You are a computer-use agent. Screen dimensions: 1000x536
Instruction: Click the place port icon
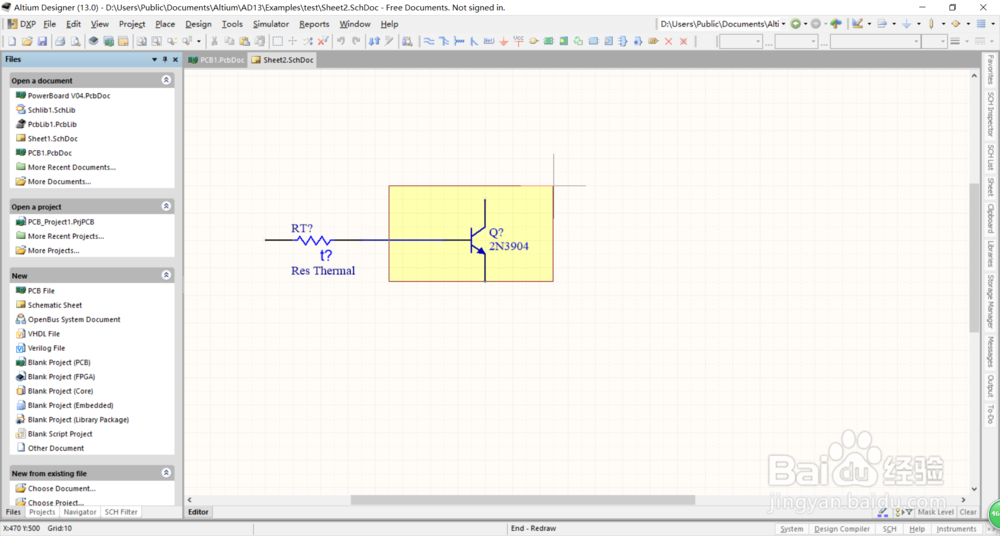click(x=653, y=41)
